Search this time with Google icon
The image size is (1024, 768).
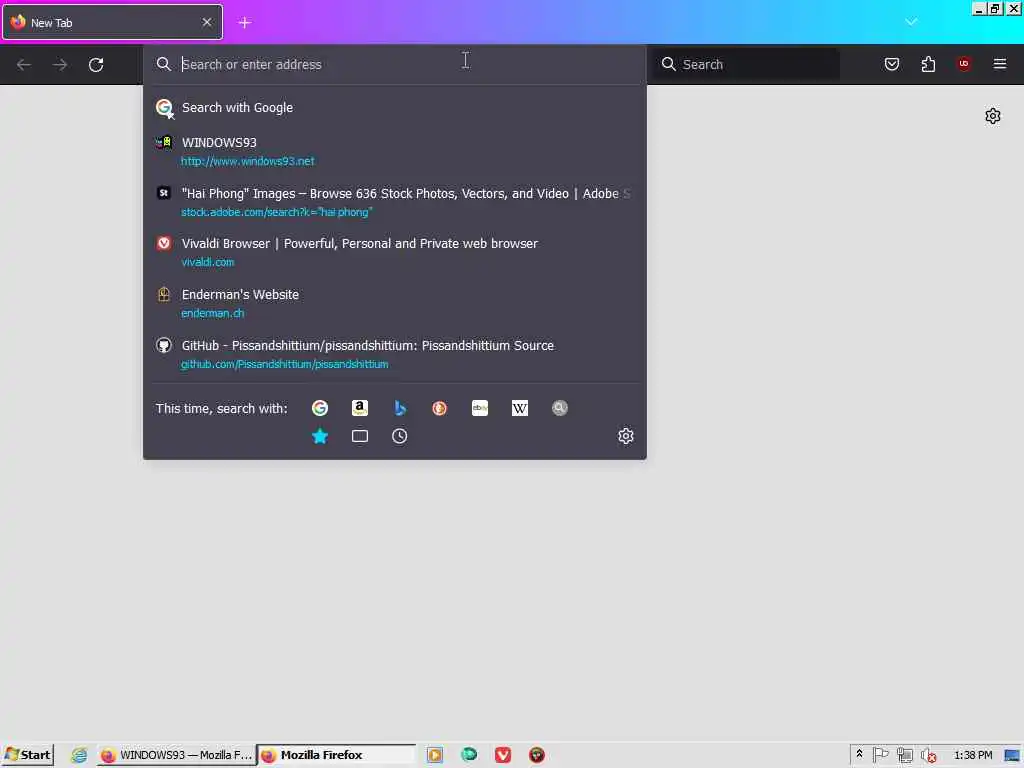point(320,408)
